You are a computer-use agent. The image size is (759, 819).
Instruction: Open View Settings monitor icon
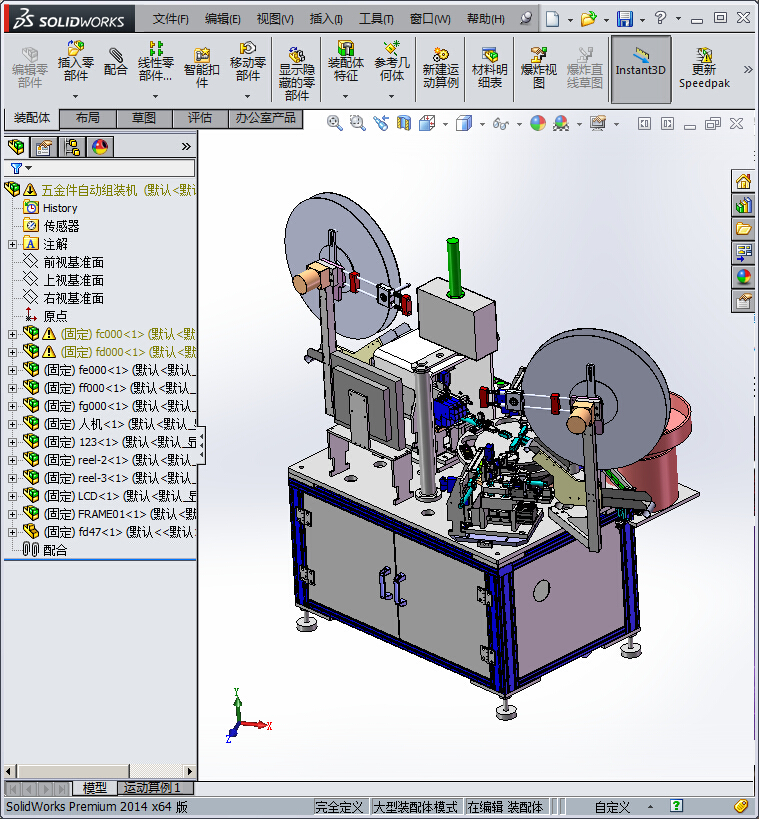click(598, 123)
